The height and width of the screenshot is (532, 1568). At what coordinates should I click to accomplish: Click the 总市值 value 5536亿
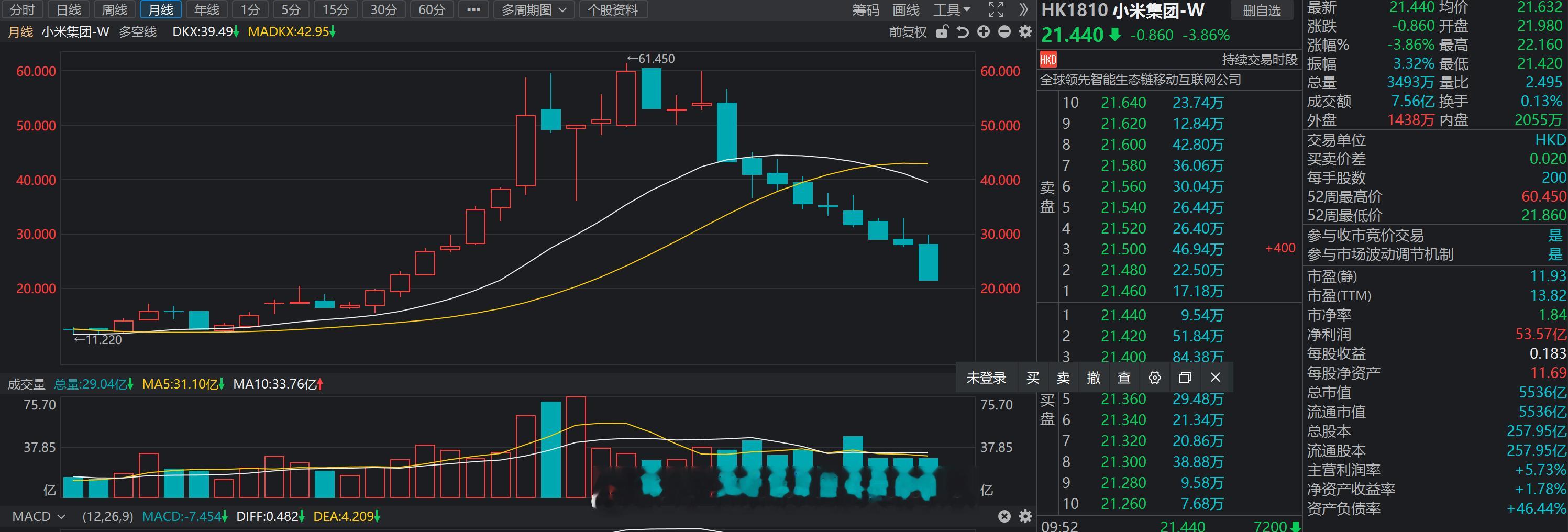pos(1542,393)
